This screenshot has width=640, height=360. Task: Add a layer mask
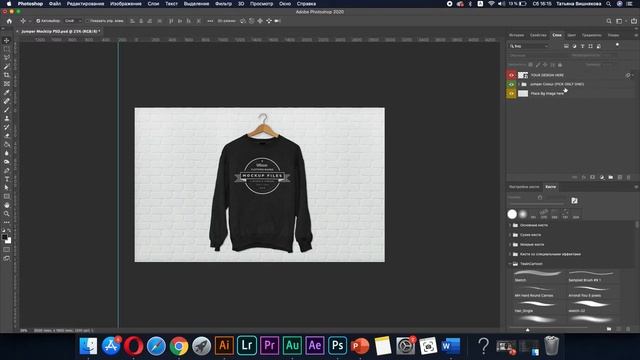(x=593, y=177)
